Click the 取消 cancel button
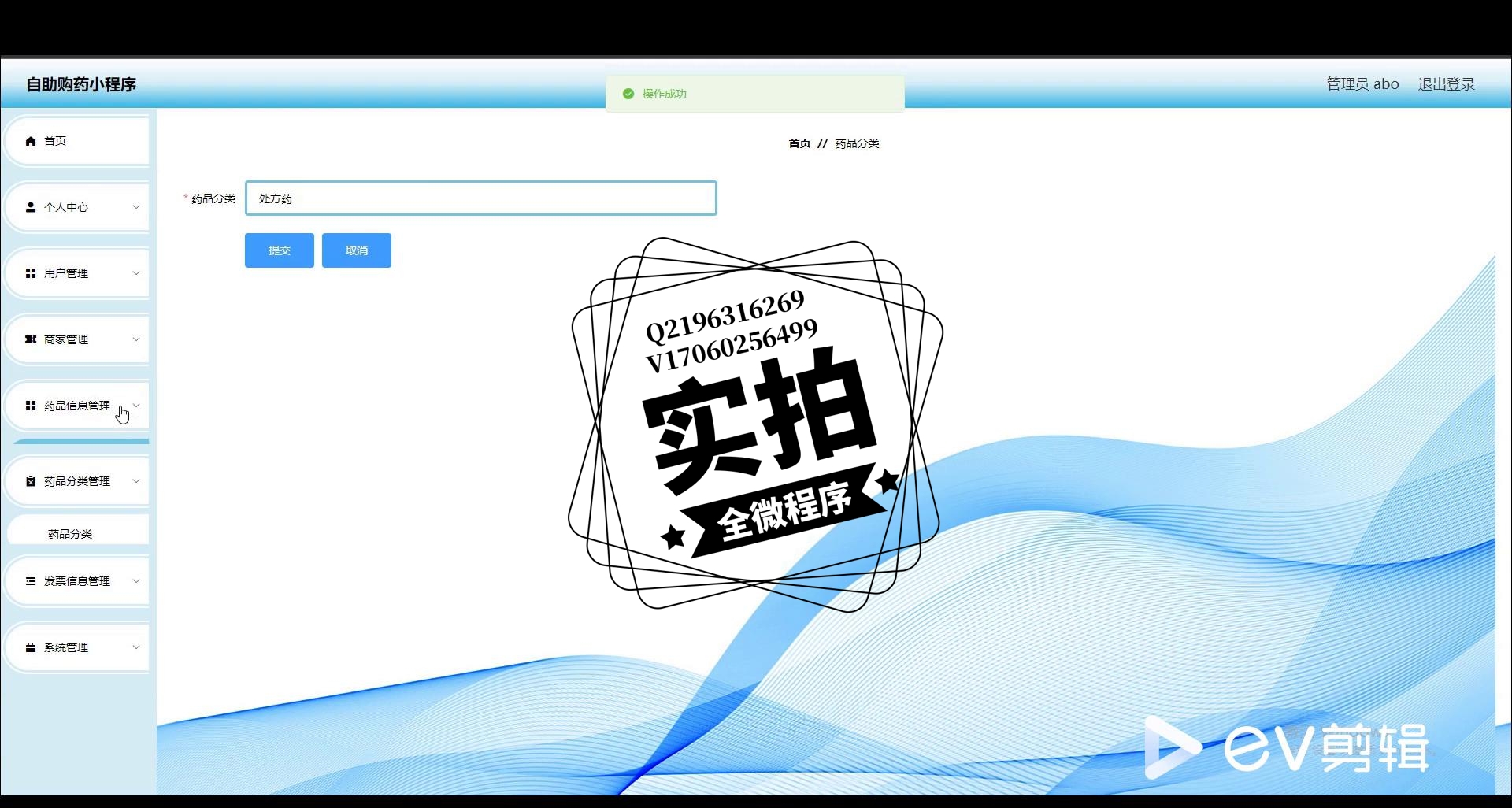 (357, 250)
